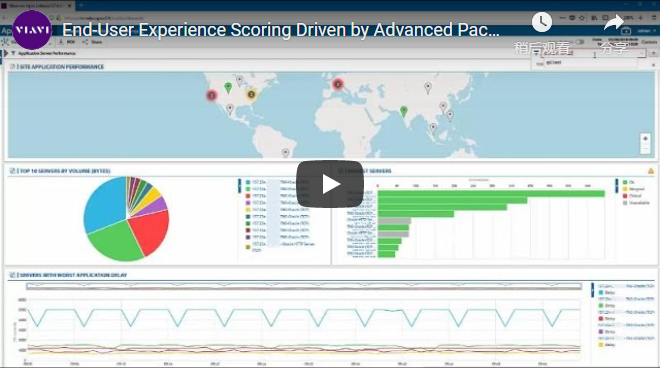
Task: Edit the Site Application Performance panel
Action: tap(13, 67)
